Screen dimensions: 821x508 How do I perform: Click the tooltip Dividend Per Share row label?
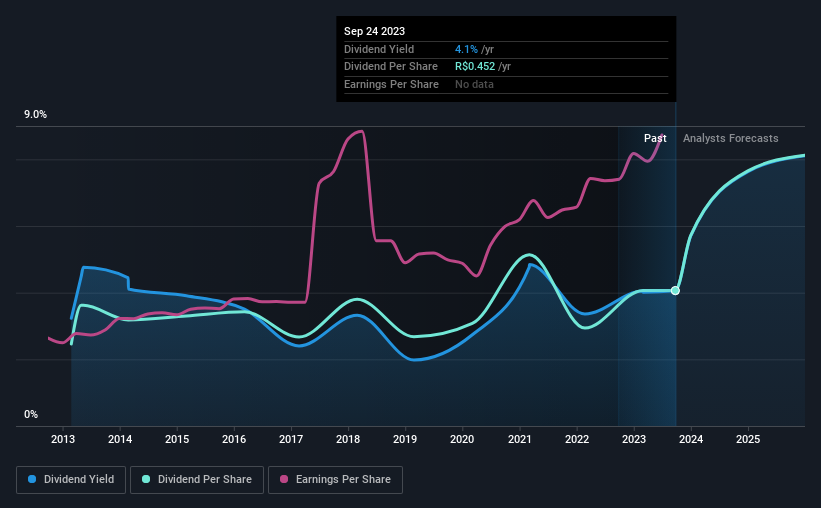[x=391, y=67]
